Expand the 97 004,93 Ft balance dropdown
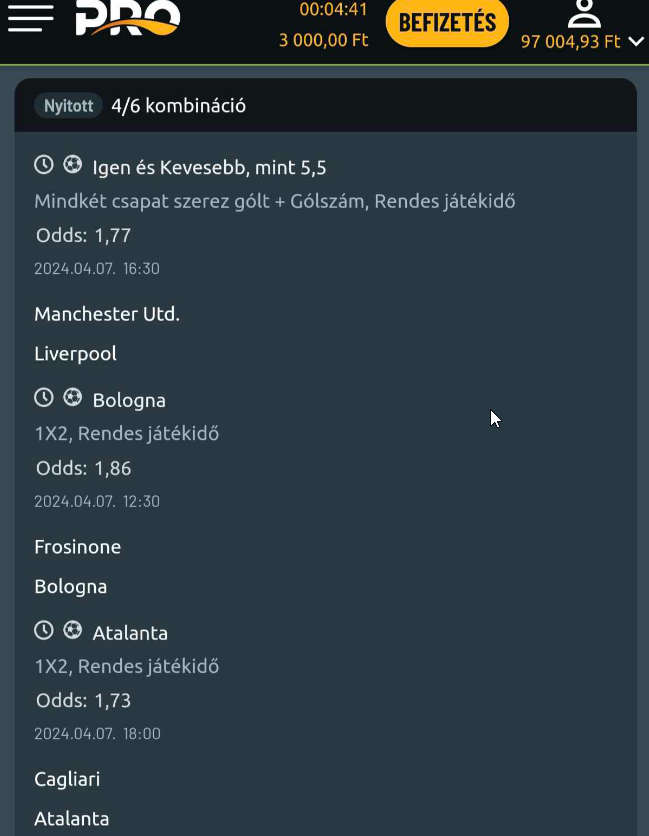 coord(636,42)
